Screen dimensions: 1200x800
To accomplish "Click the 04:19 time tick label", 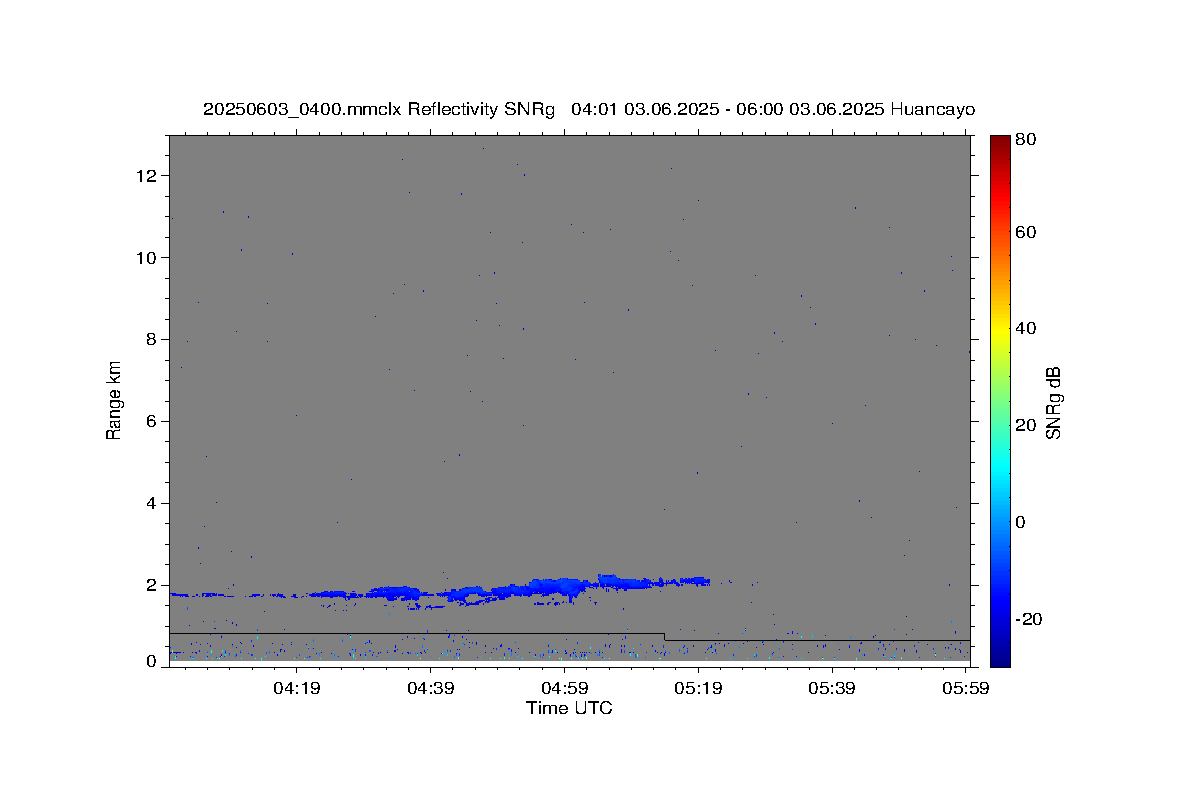I will tap(296, 688).
